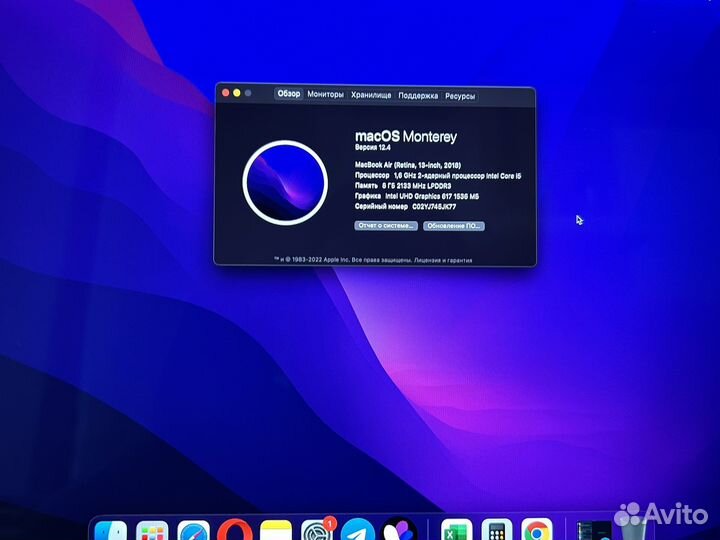Switch to the Мониторы tab

coord(325,94)
